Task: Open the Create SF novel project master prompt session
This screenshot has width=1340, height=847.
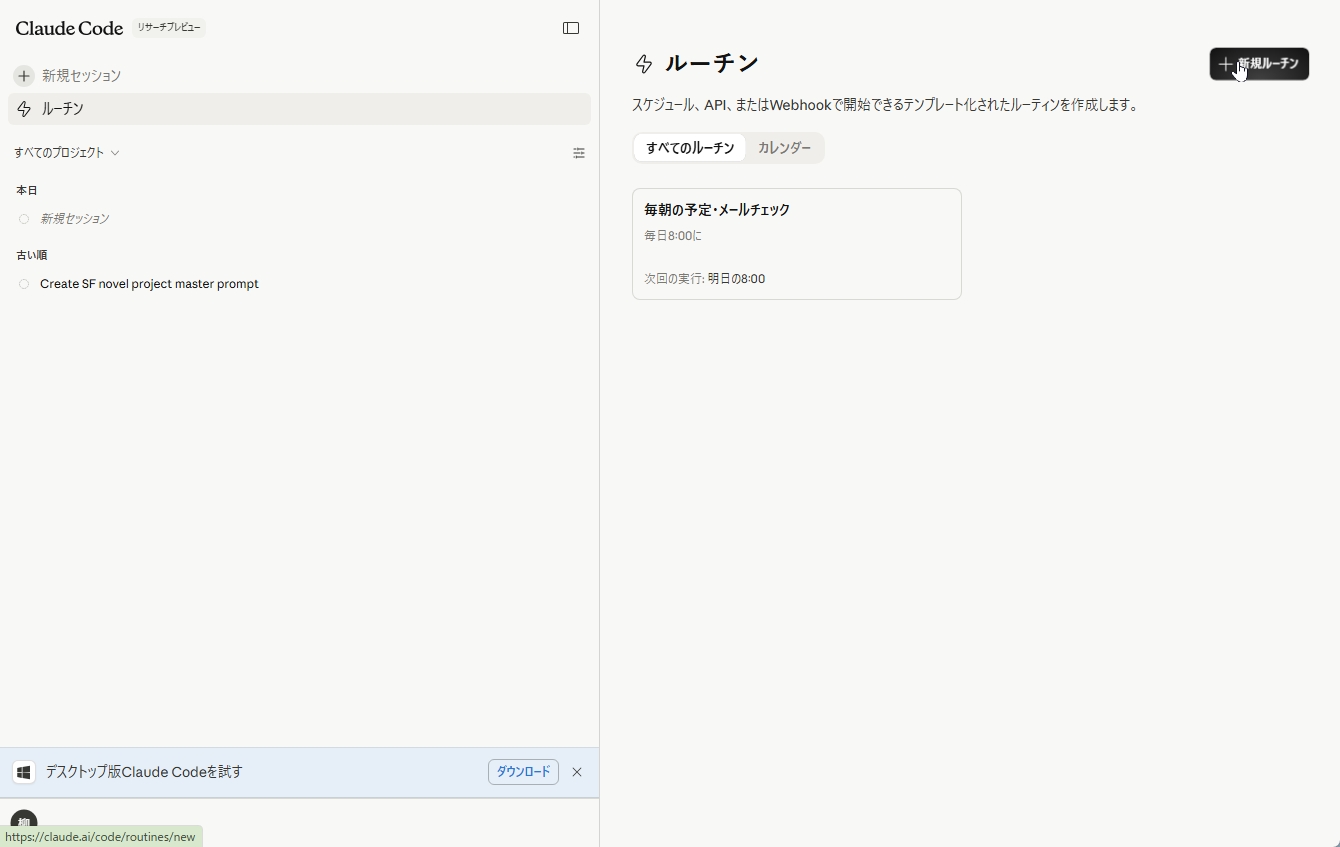Action: [x=149, y=284]
